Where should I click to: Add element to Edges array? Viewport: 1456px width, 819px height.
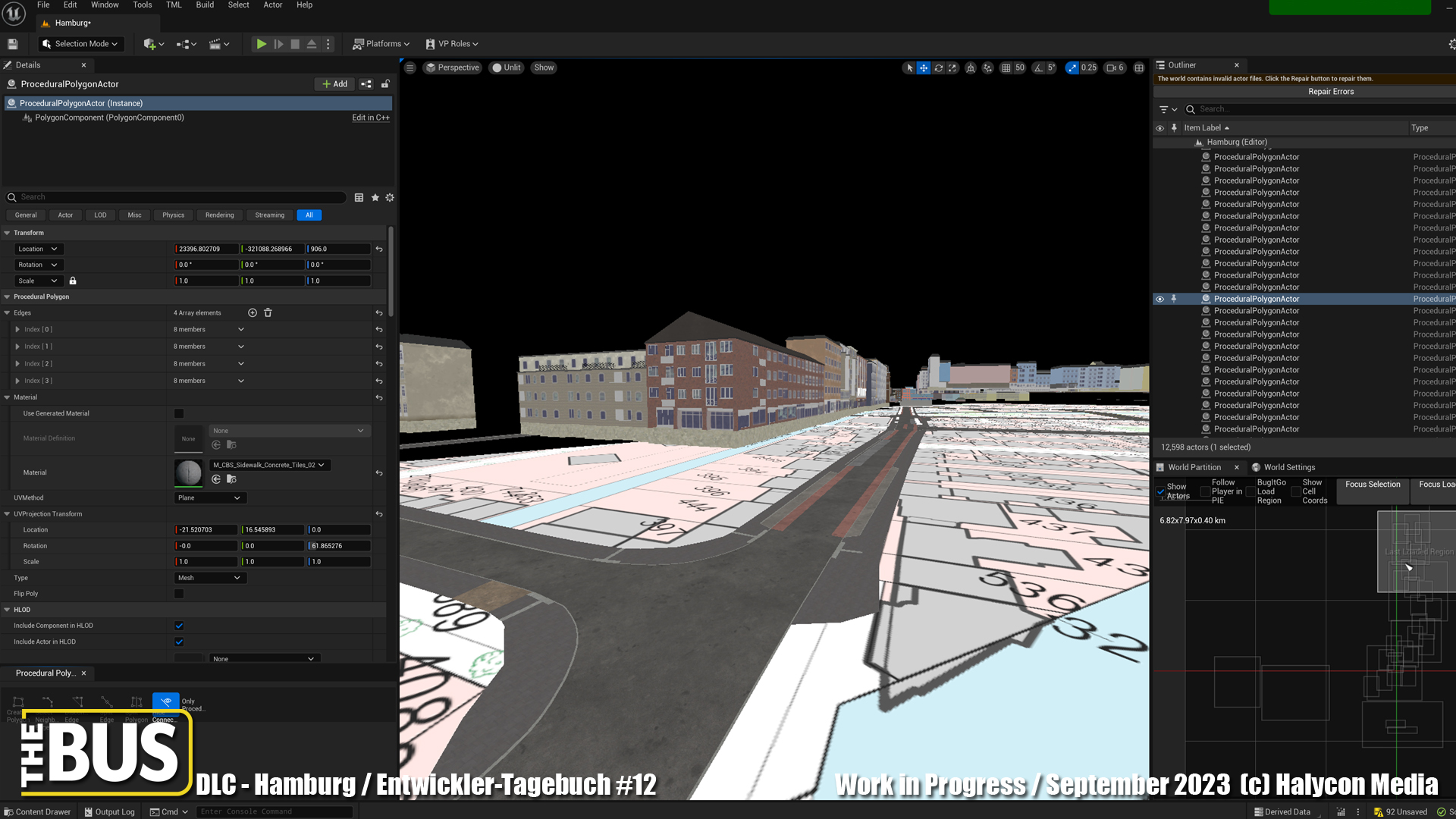(253, 312)
